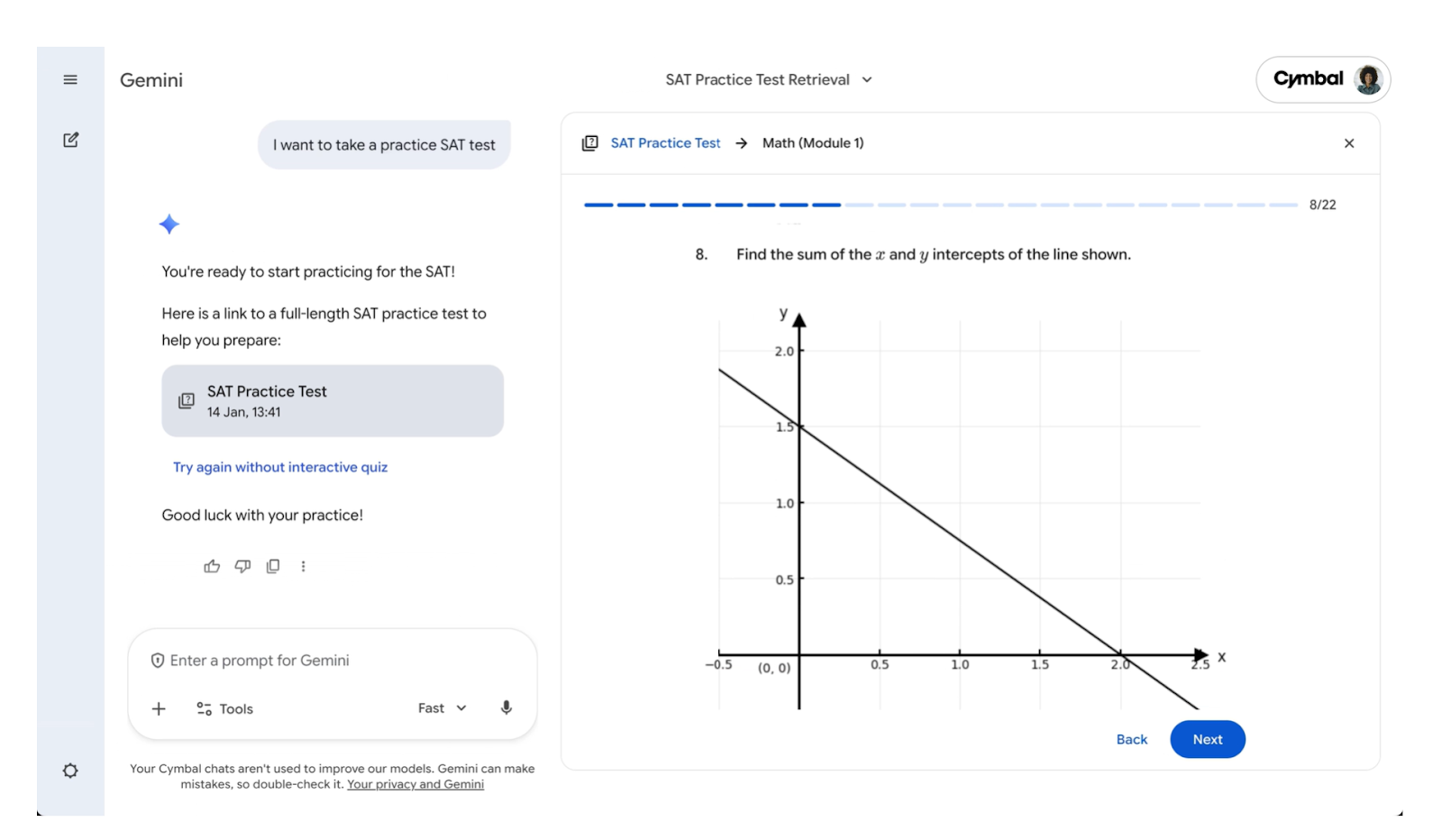
Task: Advance to the next question with Next
Action: click(1207, 739)
